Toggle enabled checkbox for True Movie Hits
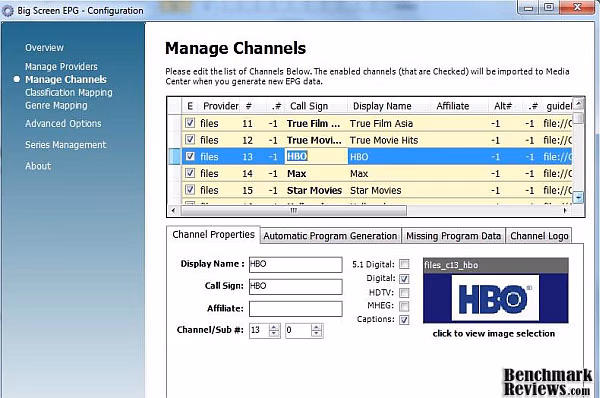The height and width of the screenshot is (398, 600). coord(190,140)
